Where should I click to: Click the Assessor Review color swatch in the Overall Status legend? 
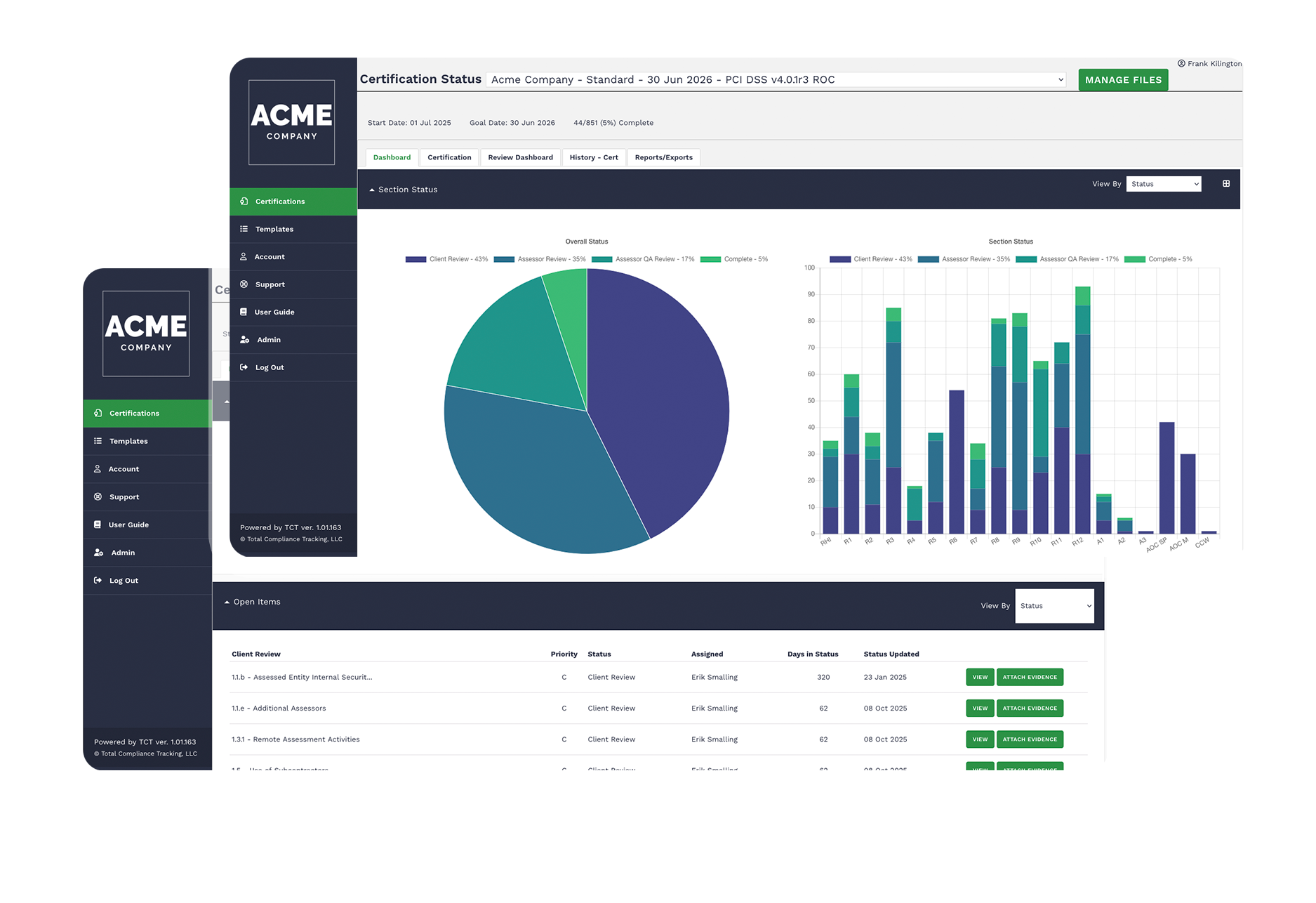[504, 260]
